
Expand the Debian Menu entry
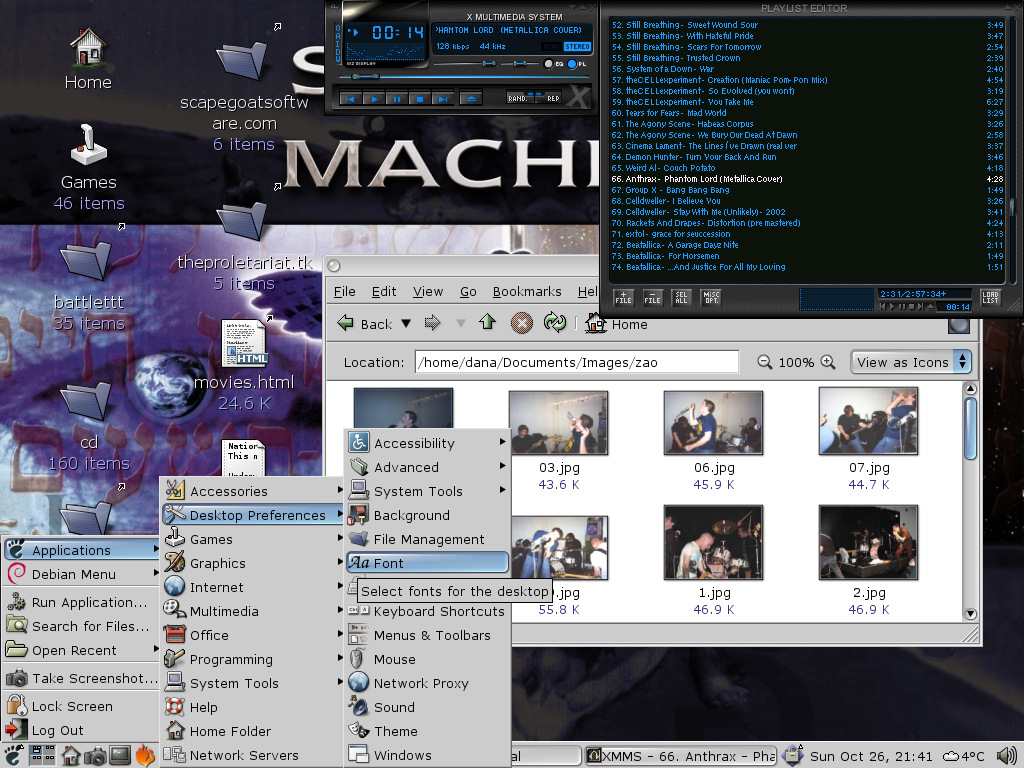click(82, 574)
